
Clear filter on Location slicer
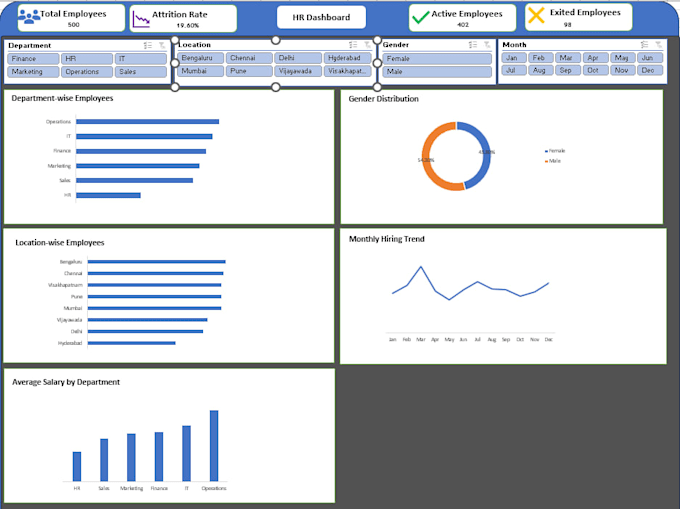[x=367, y=45]
